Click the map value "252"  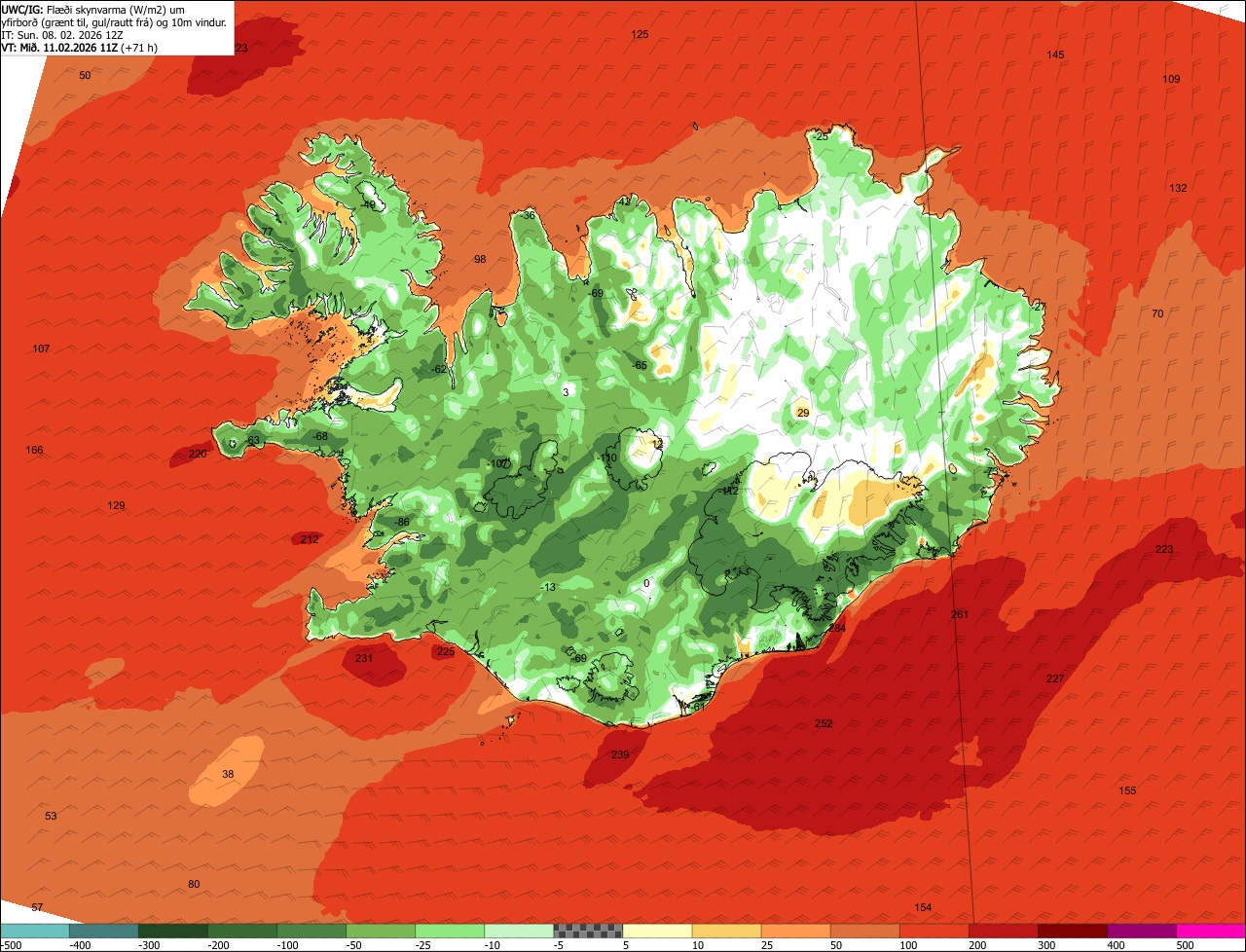tap(824, 723)
